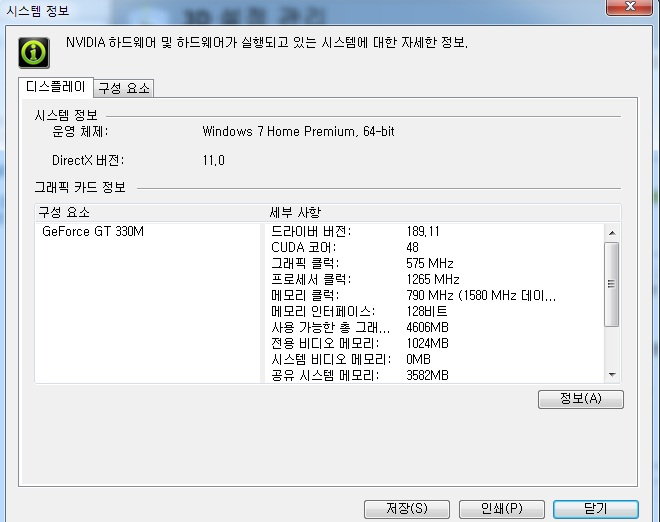This screenshot has width=660, height=522.
Task: Close dialog with 닫기 button
Action: pyautogui.click(x=596, y=509)
